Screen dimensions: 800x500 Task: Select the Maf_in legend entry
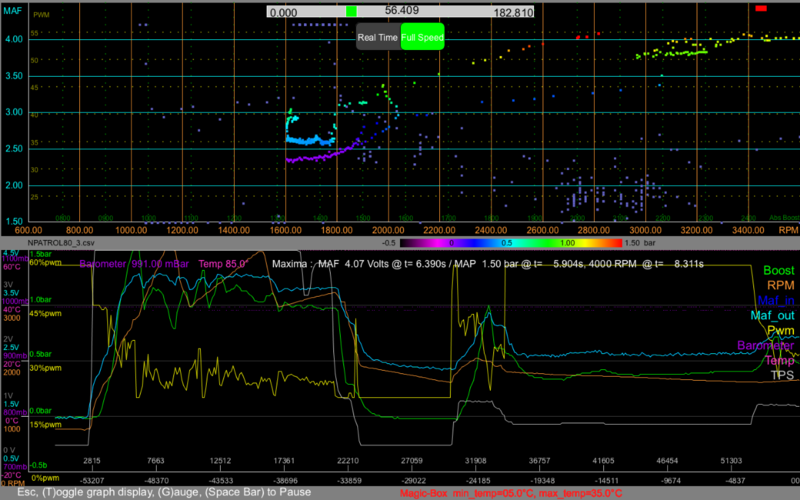tap(776, 300)
